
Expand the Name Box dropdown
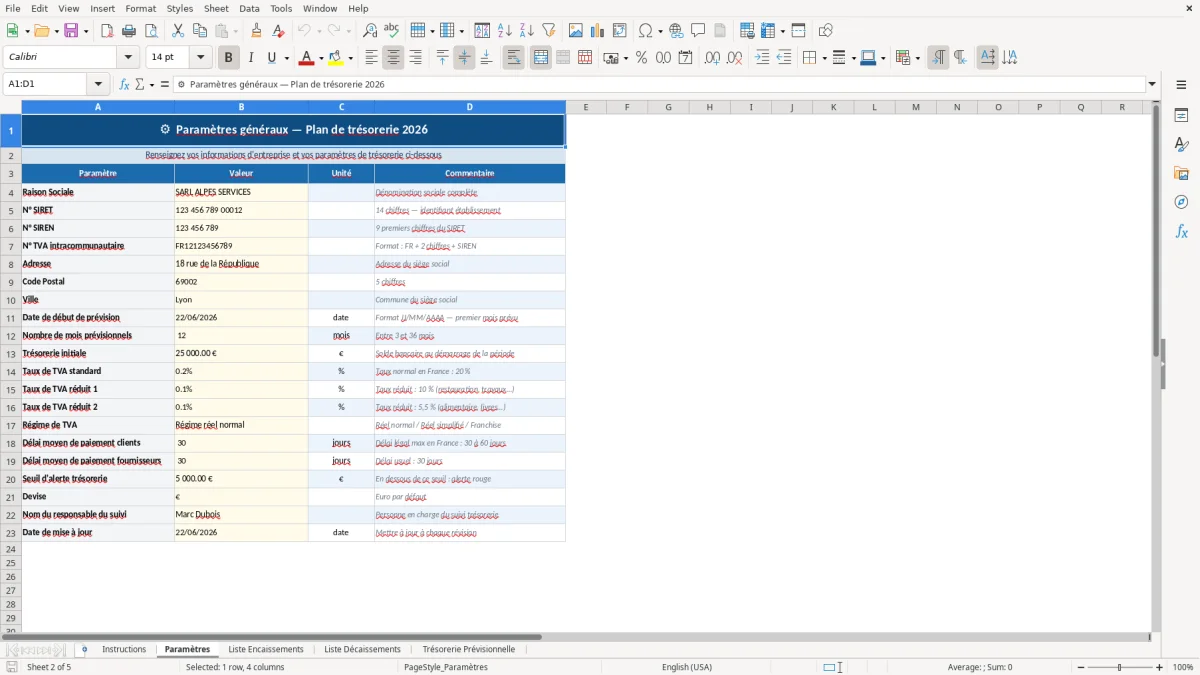point(98,84)
